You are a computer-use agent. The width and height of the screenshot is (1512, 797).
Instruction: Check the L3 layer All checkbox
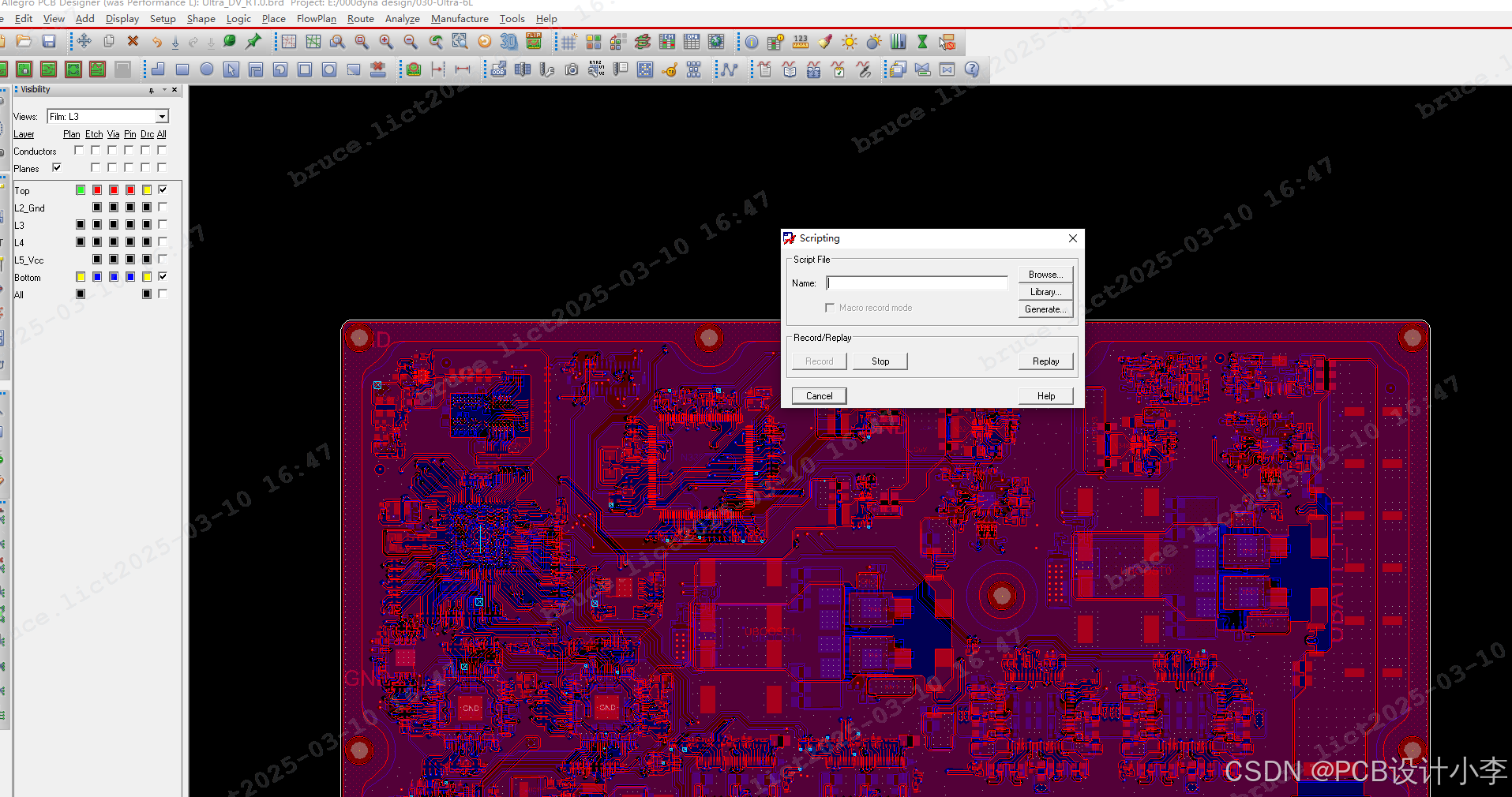pyautogui.click(x=163, y=224)
